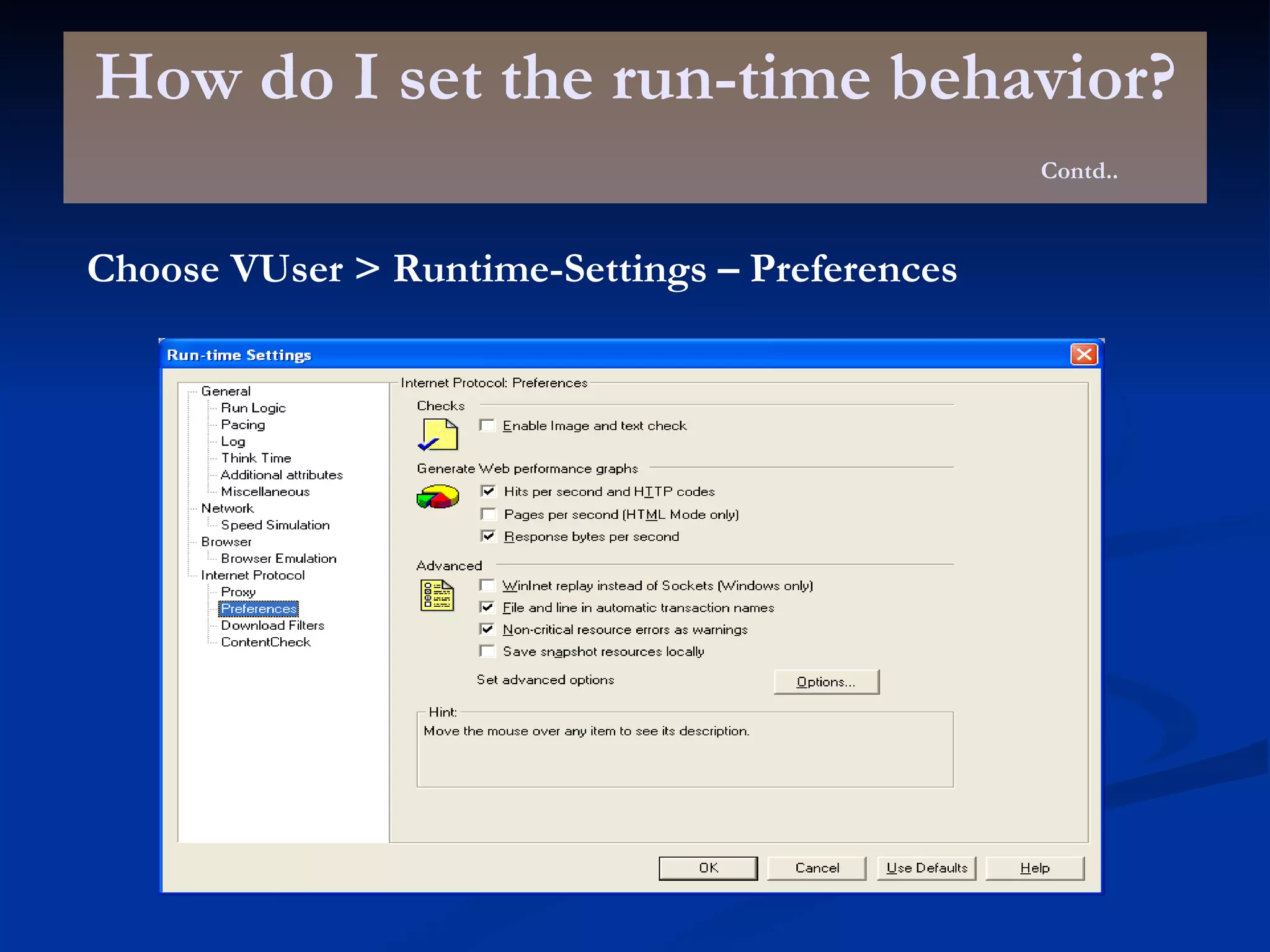Open Download Filters settings
Image resolution: width=1270 pixels, height=952 pixels.
[x=272, y=625]
